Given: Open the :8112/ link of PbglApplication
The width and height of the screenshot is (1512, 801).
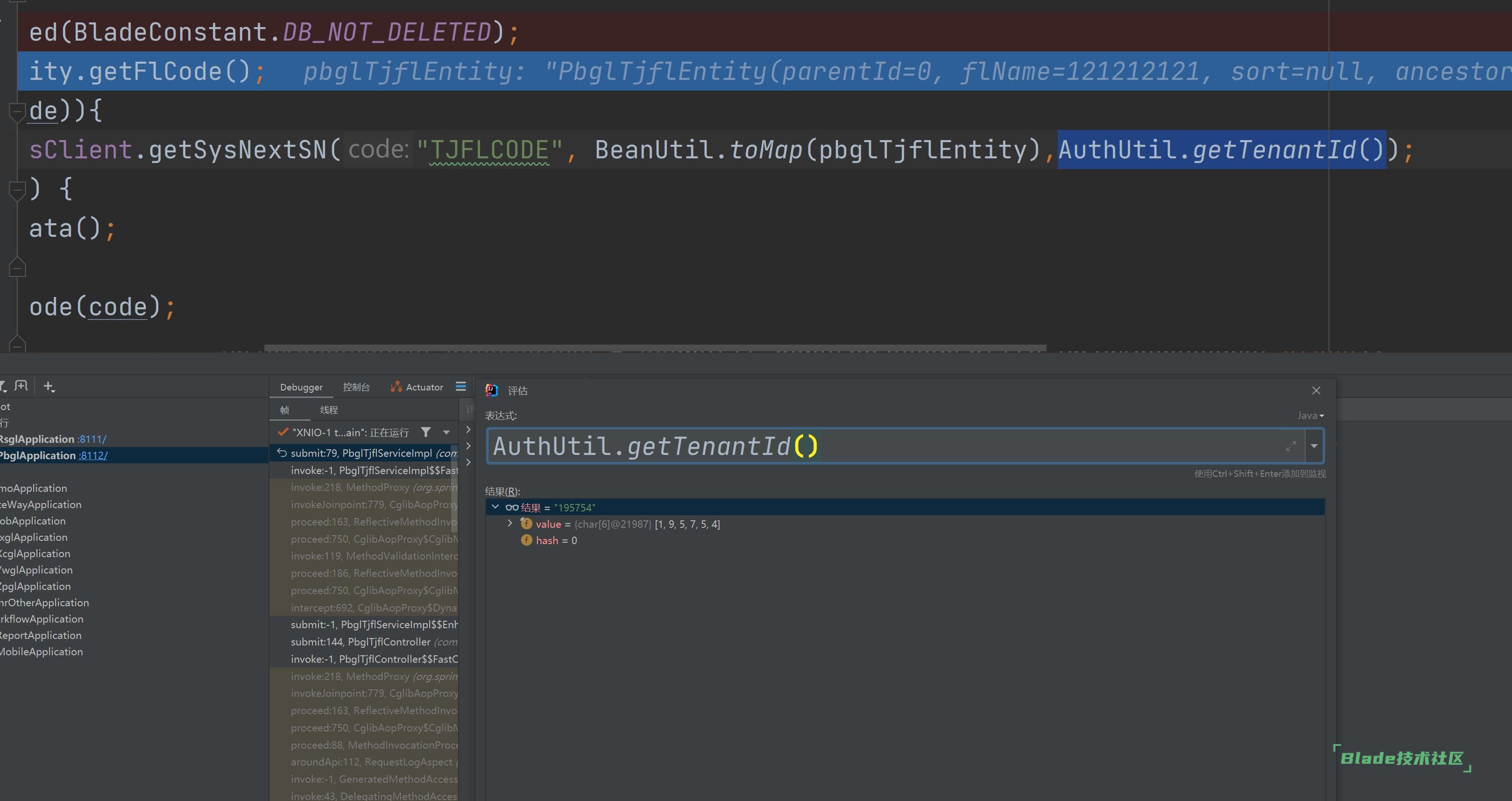Looking at the screenshot, I should pos(93,456).
